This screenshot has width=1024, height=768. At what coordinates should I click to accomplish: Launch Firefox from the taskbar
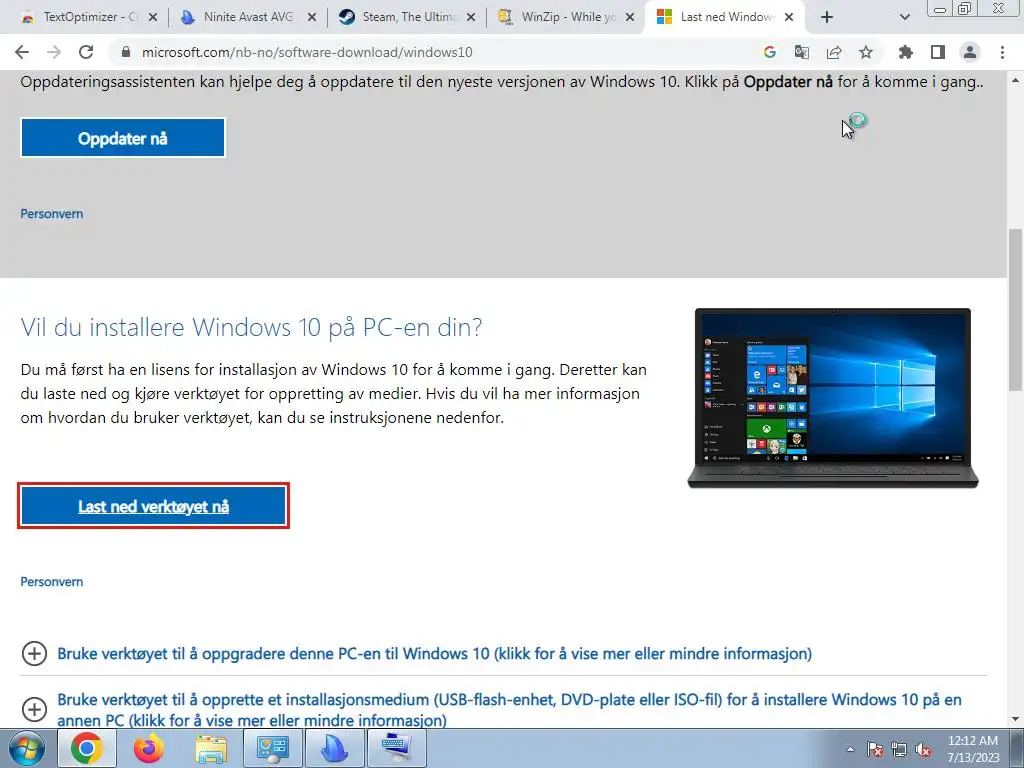pos(149,748)
